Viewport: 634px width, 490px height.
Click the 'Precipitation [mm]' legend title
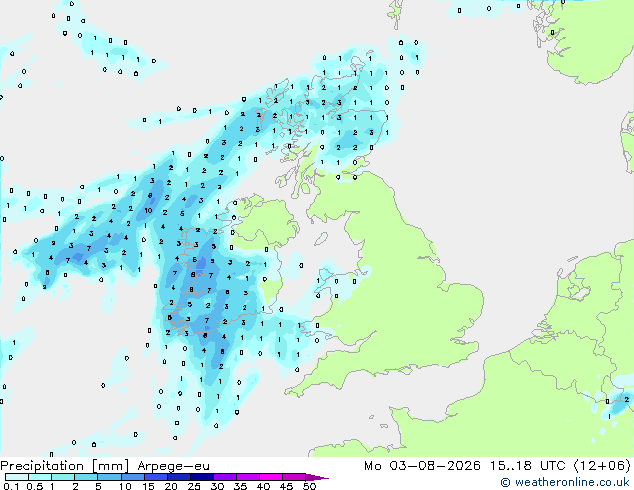[x=64, y=466]
